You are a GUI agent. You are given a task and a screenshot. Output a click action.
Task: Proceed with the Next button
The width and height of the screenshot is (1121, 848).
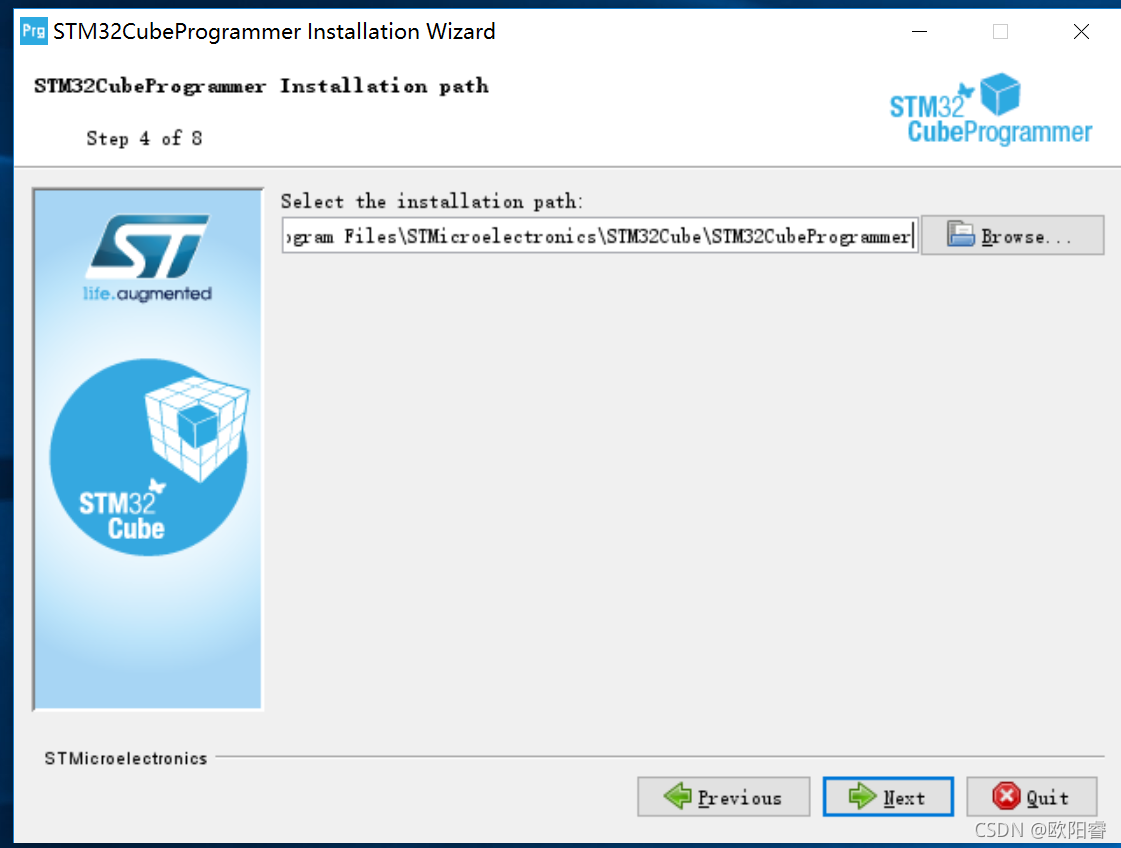point(888,797)
